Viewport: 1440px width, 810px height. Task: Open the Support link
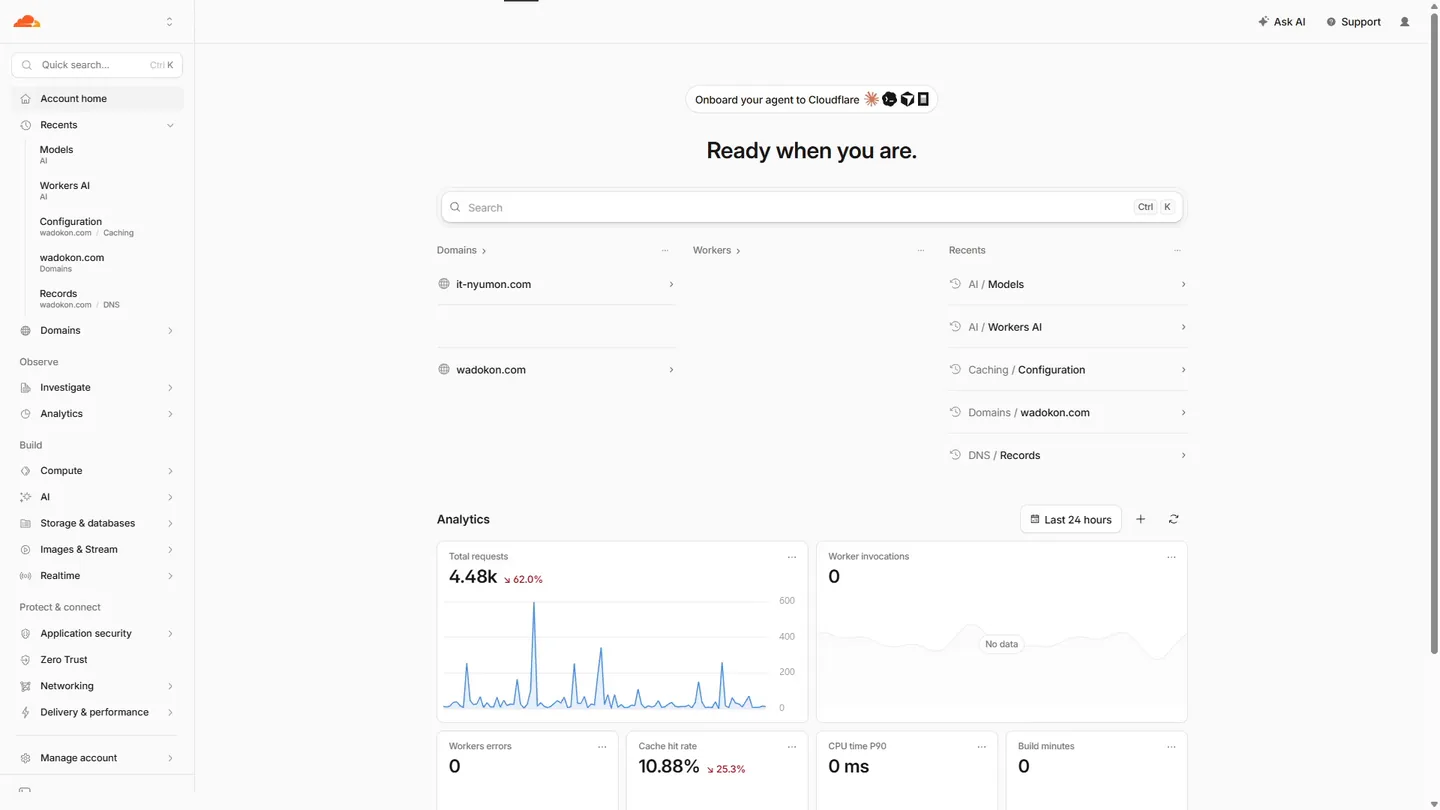click(x=1354, y=22)
